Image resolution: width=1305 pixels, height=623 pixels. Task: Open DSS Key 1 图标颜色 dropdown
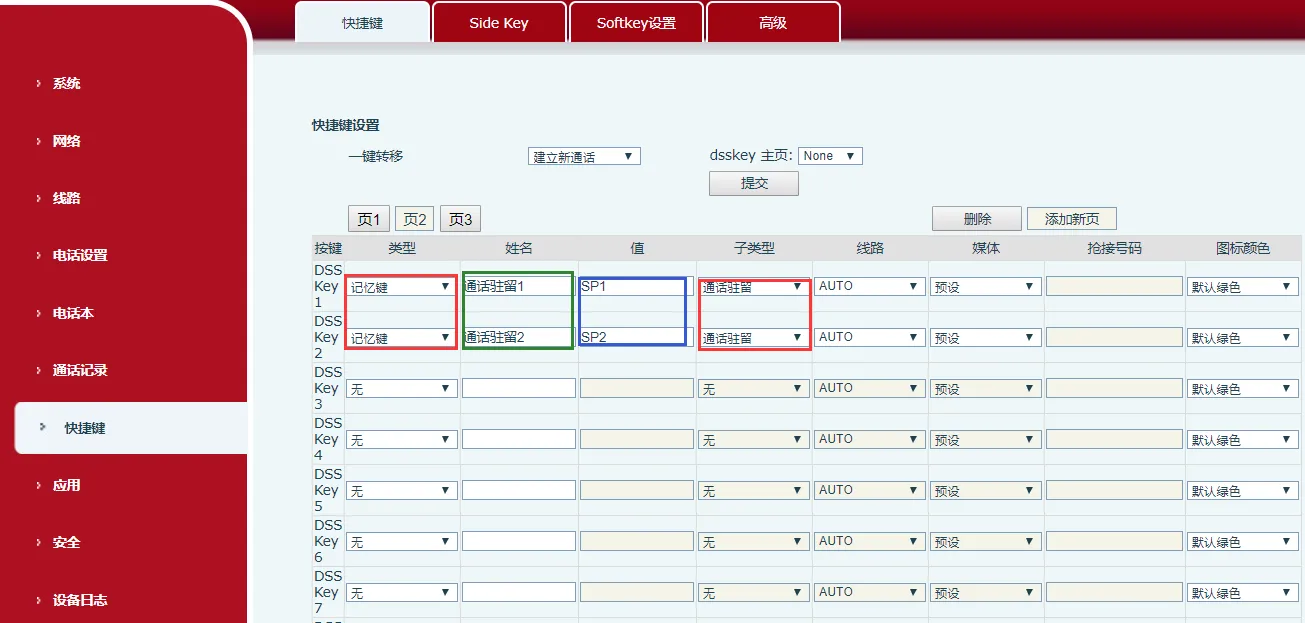(1242, 287)
